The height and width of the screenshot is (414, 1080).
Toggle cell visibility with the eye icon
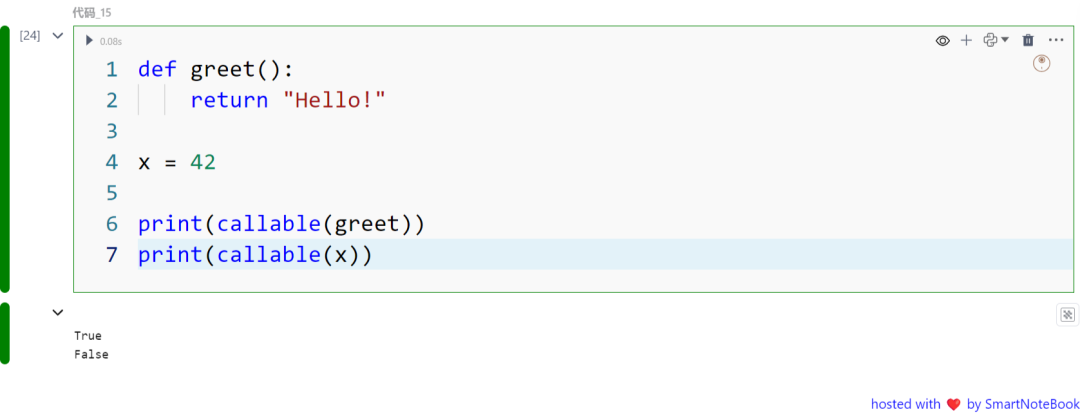tap(942, 41)
